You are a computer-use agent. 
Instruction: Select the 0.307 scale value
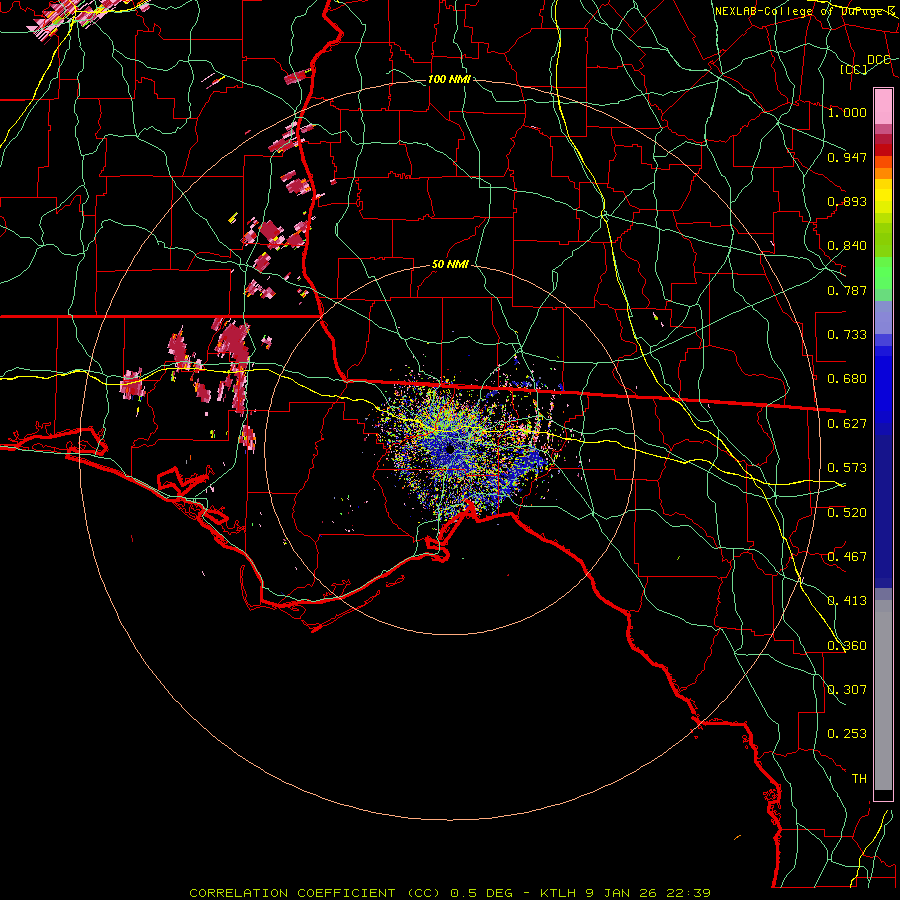coord(847,690)
